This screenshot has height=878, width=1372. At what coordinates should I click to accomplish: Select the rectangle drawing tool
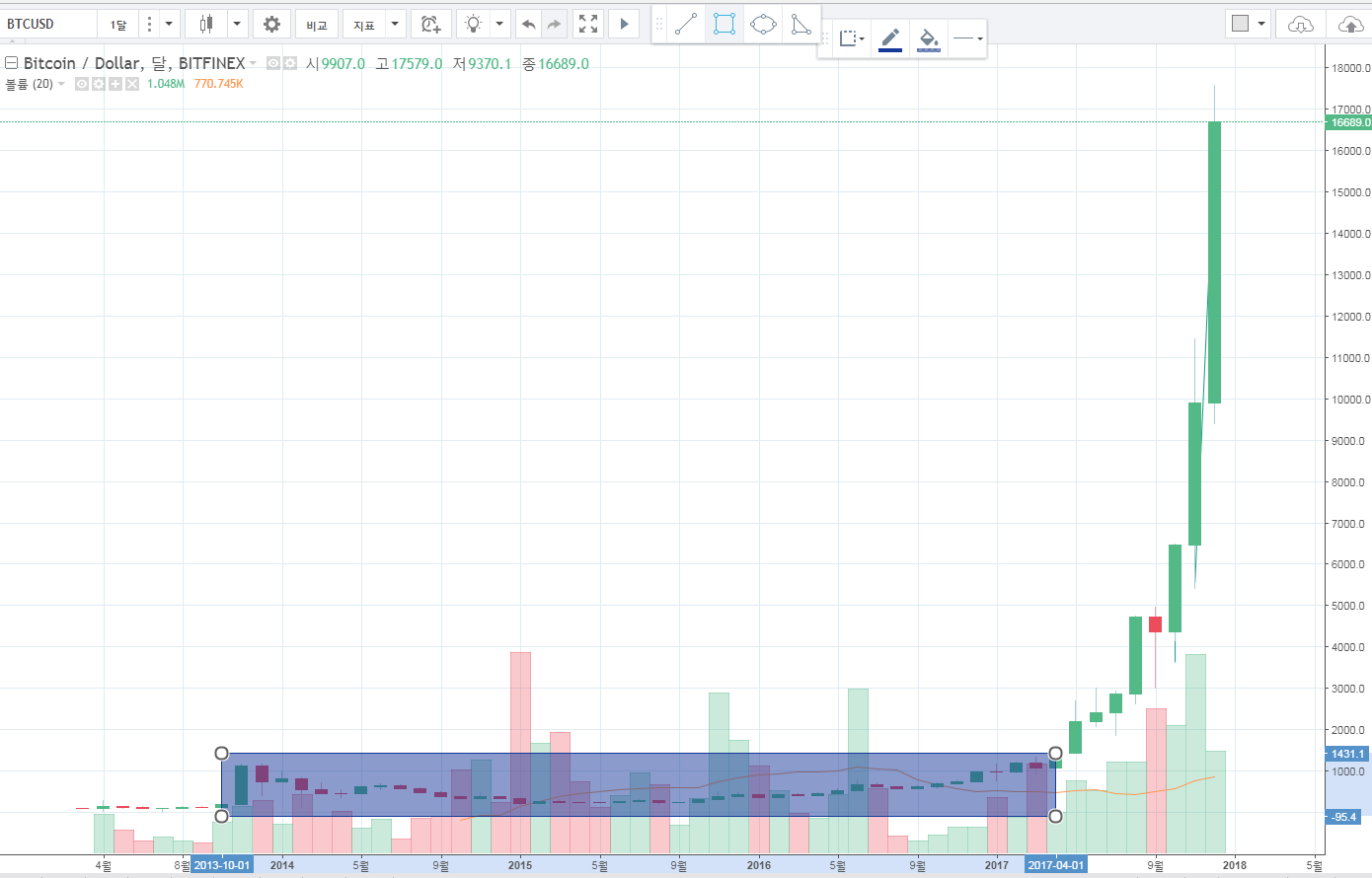click(724, 24)
